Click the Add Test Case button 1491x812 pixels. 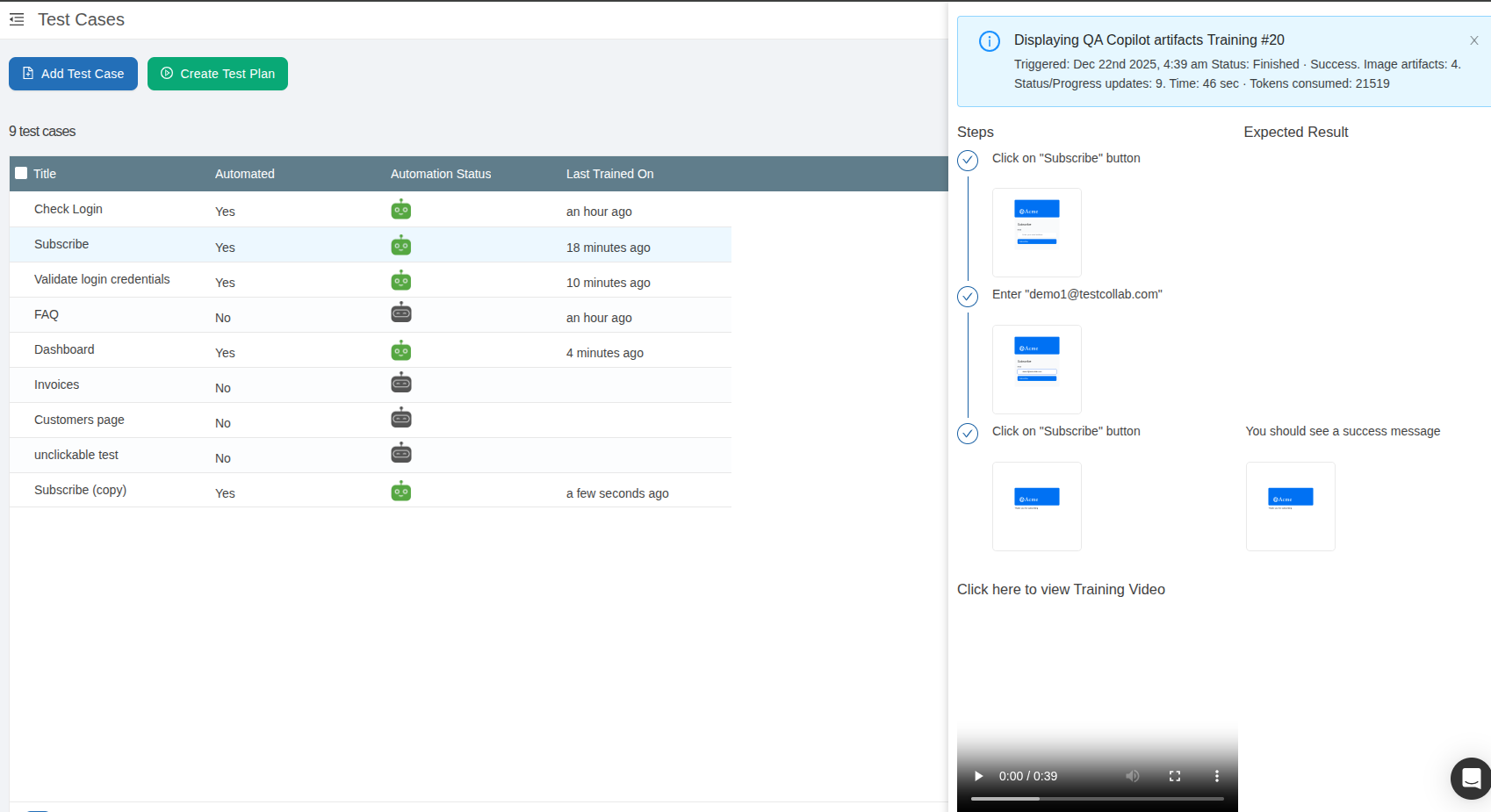73,74
